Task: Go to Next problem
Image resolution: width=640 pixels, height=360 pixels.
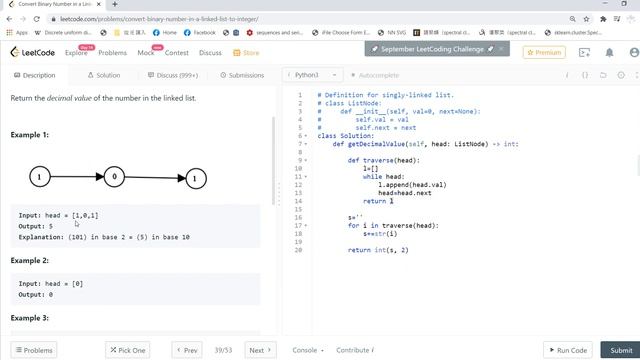Action: click(260, 350)
